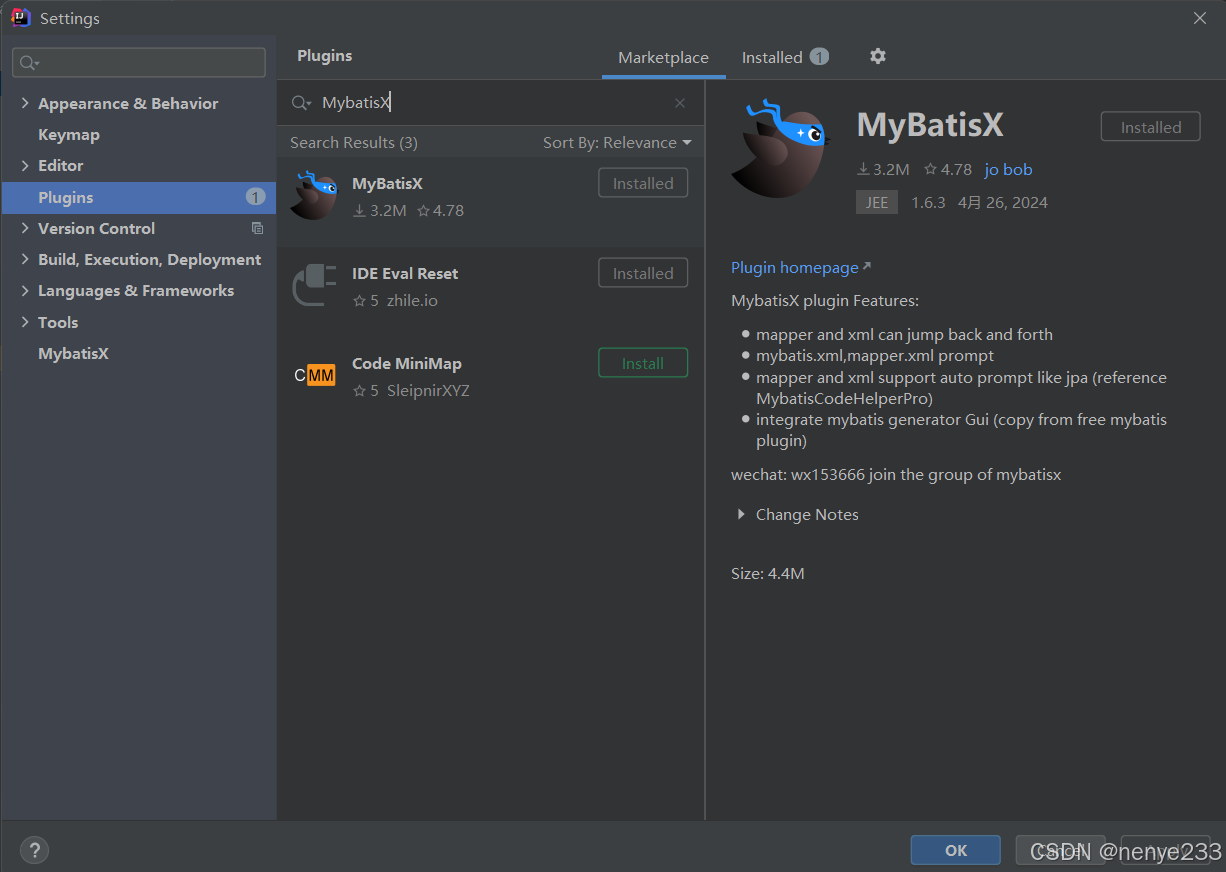The height and width of the screenshot is (872, 1226).
Task: Select the MyBatisX bird icon in results
Action: (x=314, y=195)
